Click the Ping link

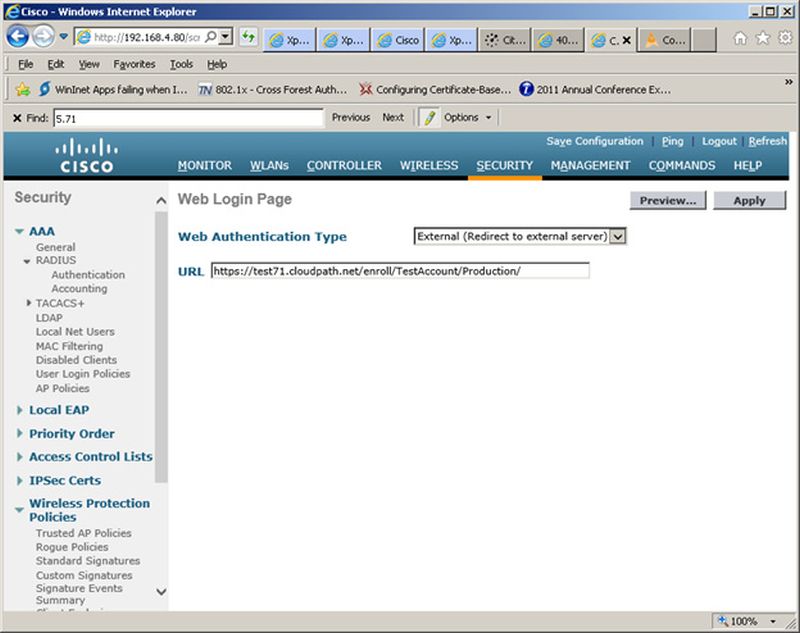(x=672, y=141)
